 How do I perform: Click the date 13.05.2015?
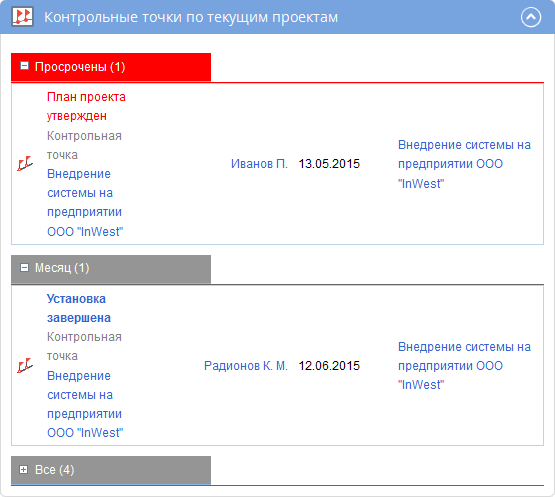[329, 164]
